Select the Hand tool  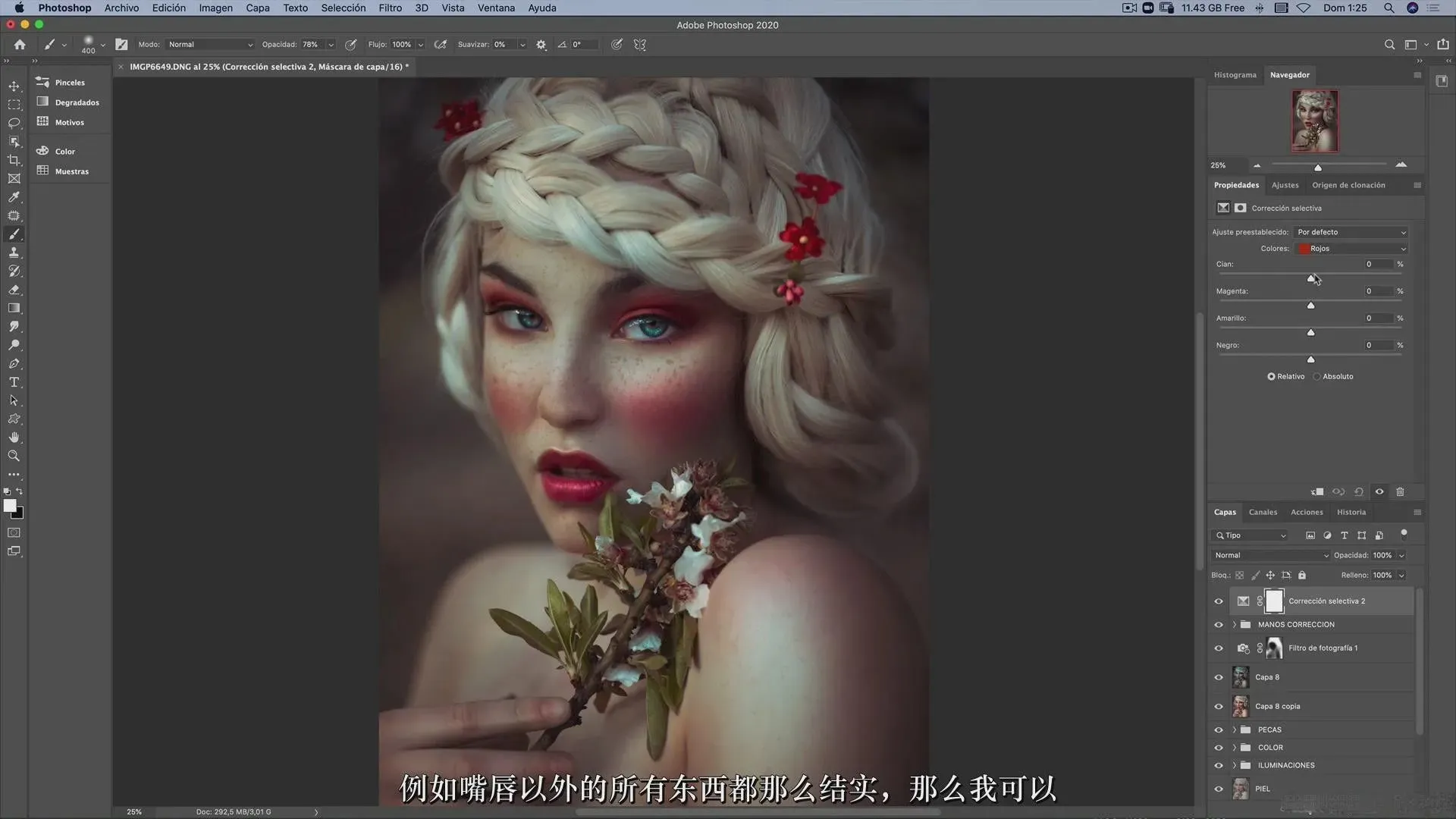(14, 438)
